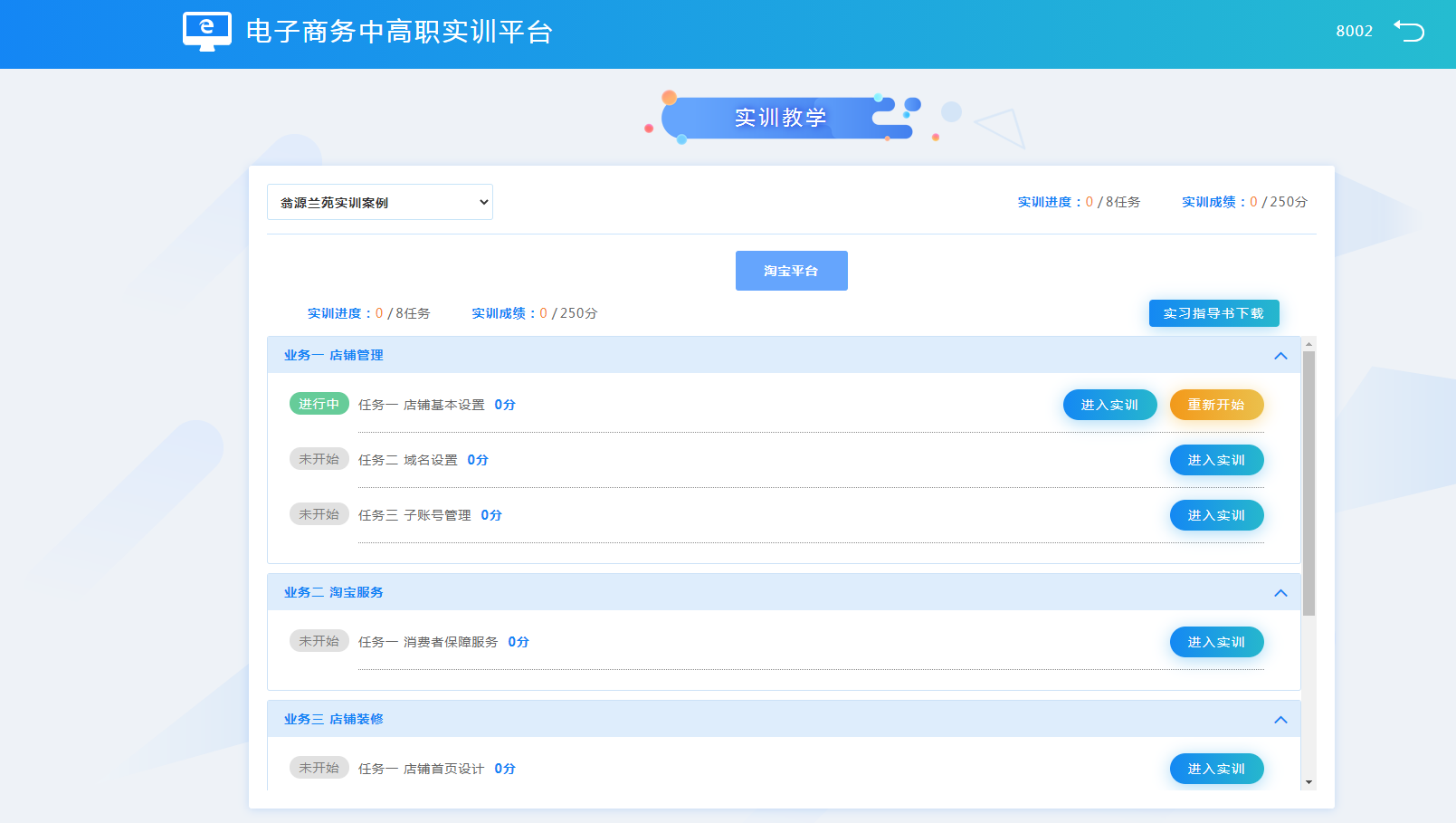
Task: Collapse the 业务一 店铺管理 section
Action: (x=1280, y=356)
